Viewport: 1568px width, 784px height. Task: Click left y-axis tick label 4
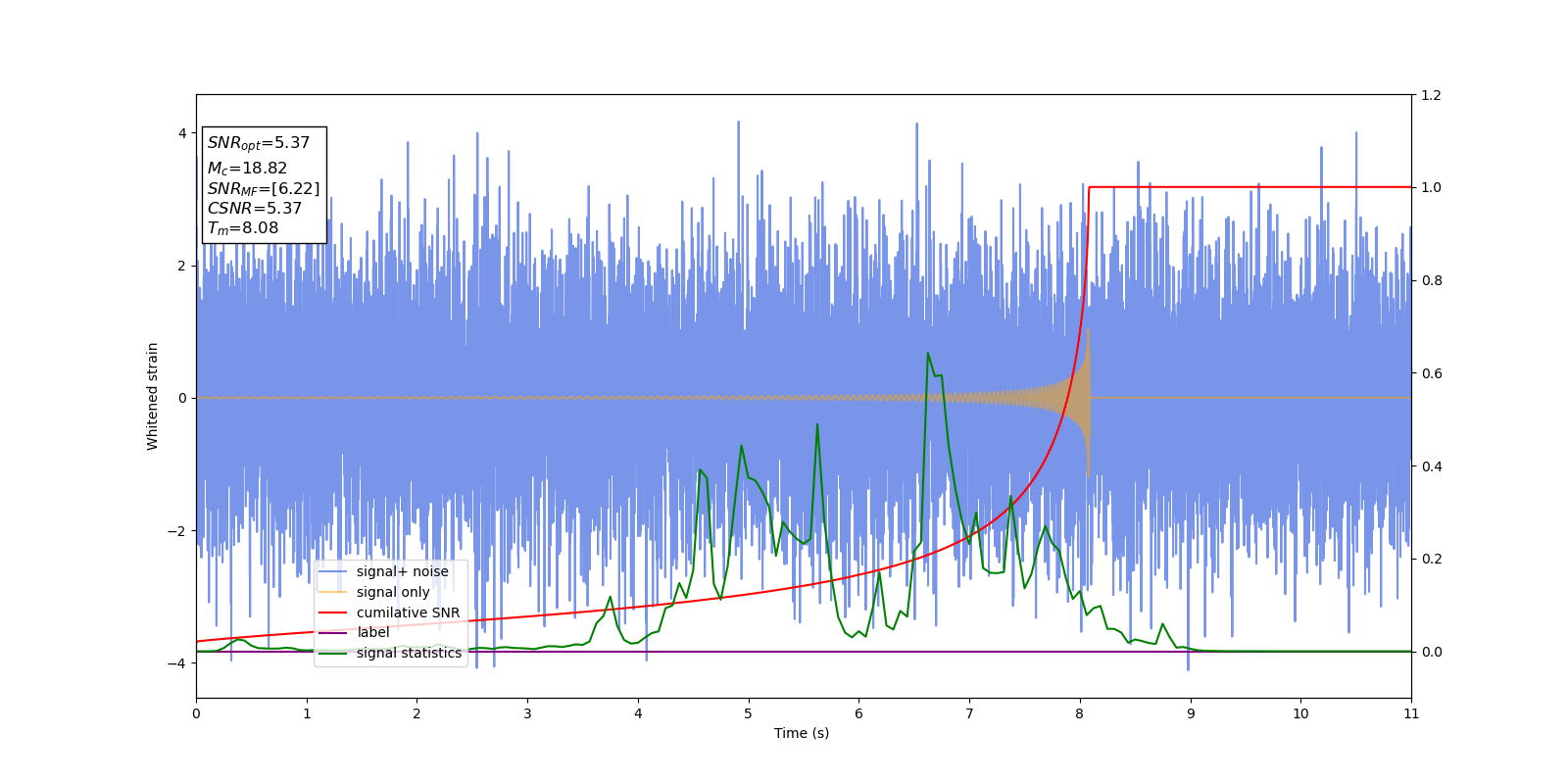pos(182,133)
